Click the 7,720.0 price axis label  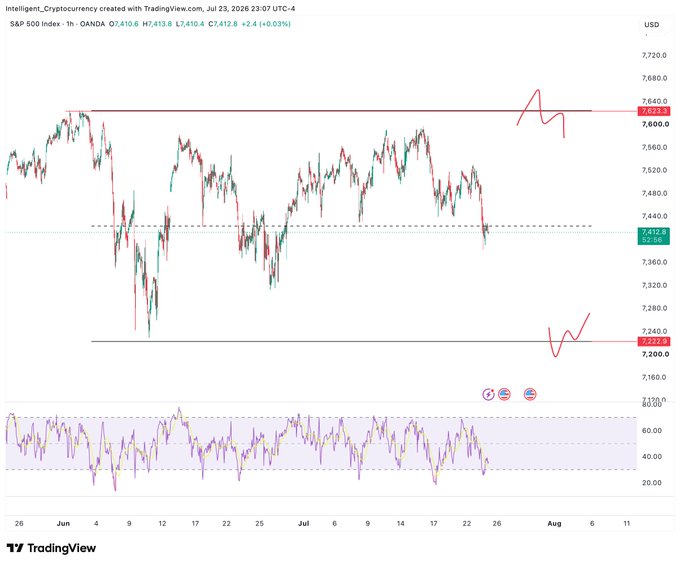[x=654, y=56]
